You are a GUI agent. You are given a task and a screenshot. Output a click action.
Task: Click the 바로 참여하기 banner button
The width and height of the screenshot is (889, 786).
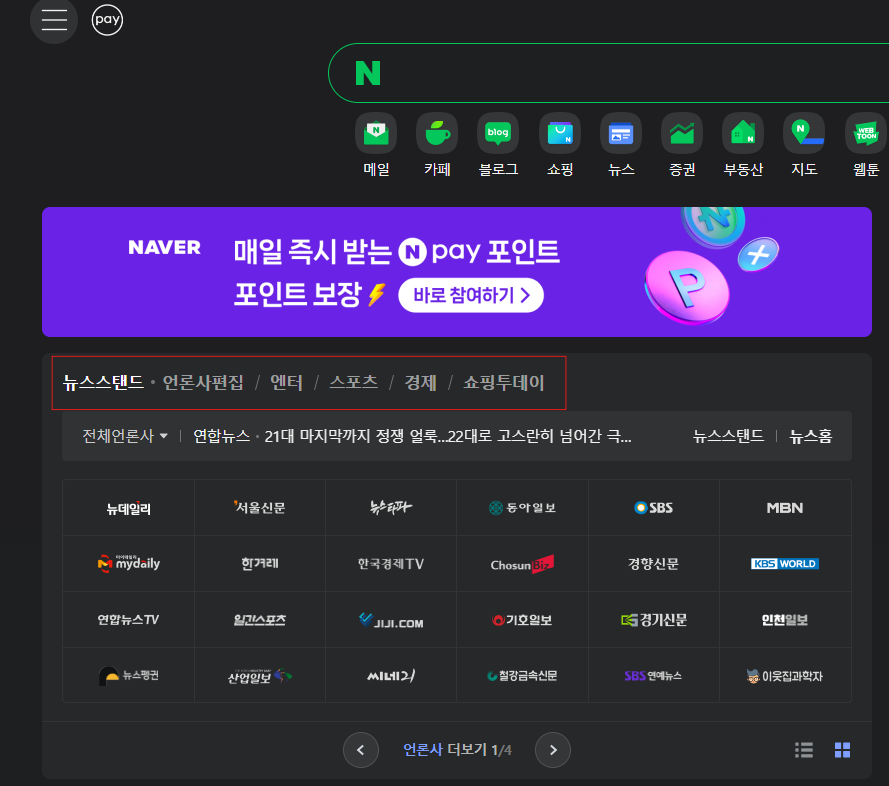point(471,295)
